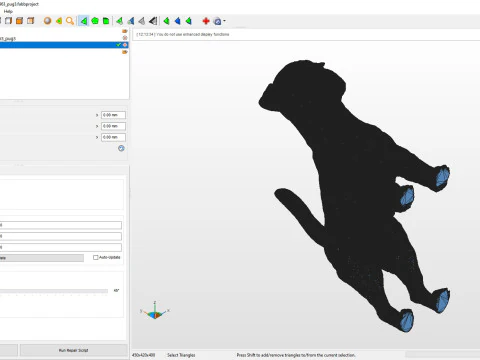Screen dimensions: 480x360
Task: Click the first 0.00 mm input field
Action: click(113, 115)
